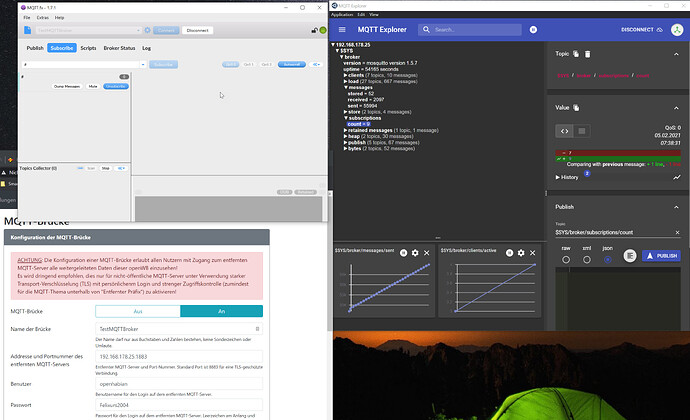Image resolution: width=690 pixels, height=420 pixels.
Task: Select raw payload format radio
Action: tap(566, 260)
